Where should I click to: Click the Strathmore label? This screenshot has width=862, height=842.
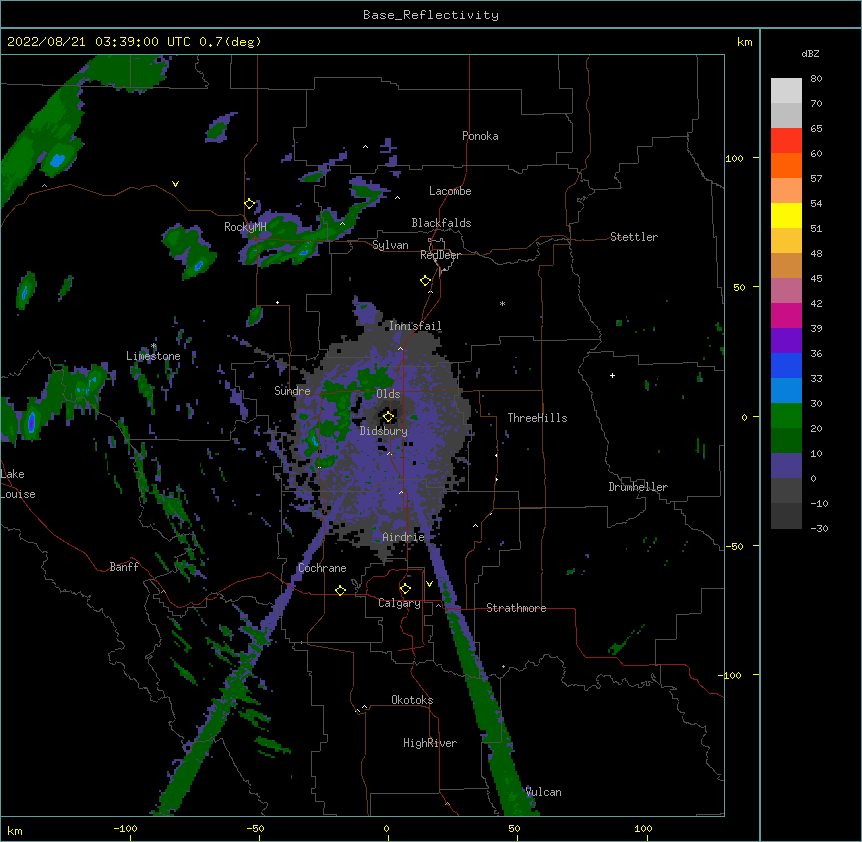516,608
